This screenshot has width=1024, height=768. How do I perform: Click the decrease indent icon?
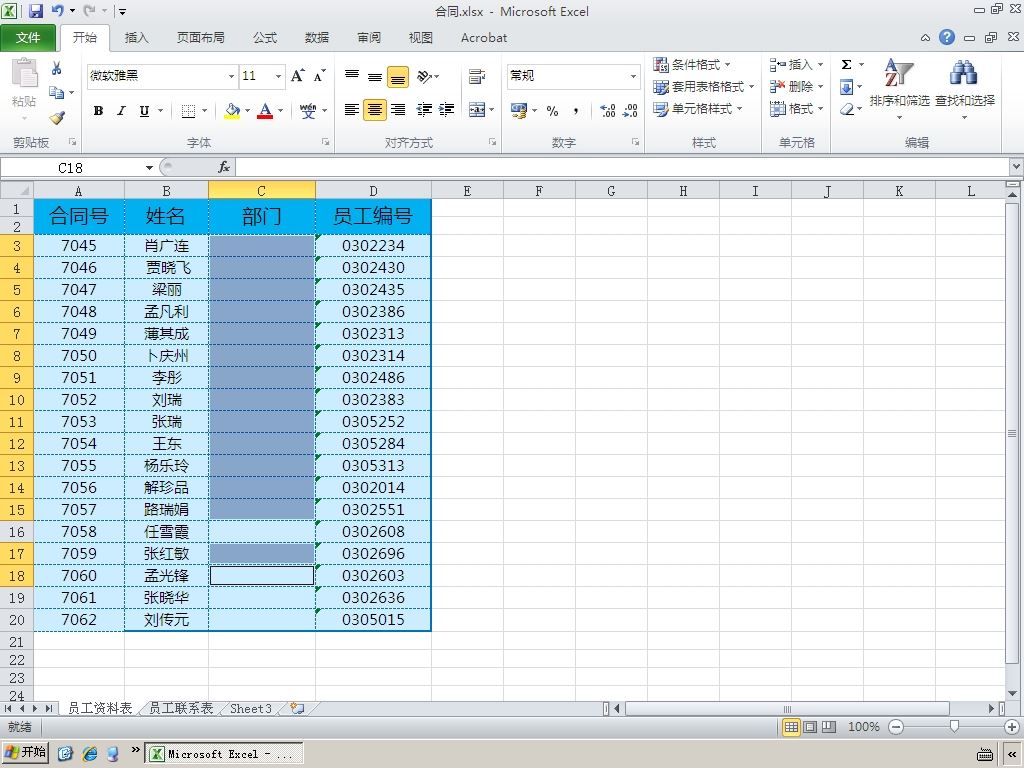(424, 110)
